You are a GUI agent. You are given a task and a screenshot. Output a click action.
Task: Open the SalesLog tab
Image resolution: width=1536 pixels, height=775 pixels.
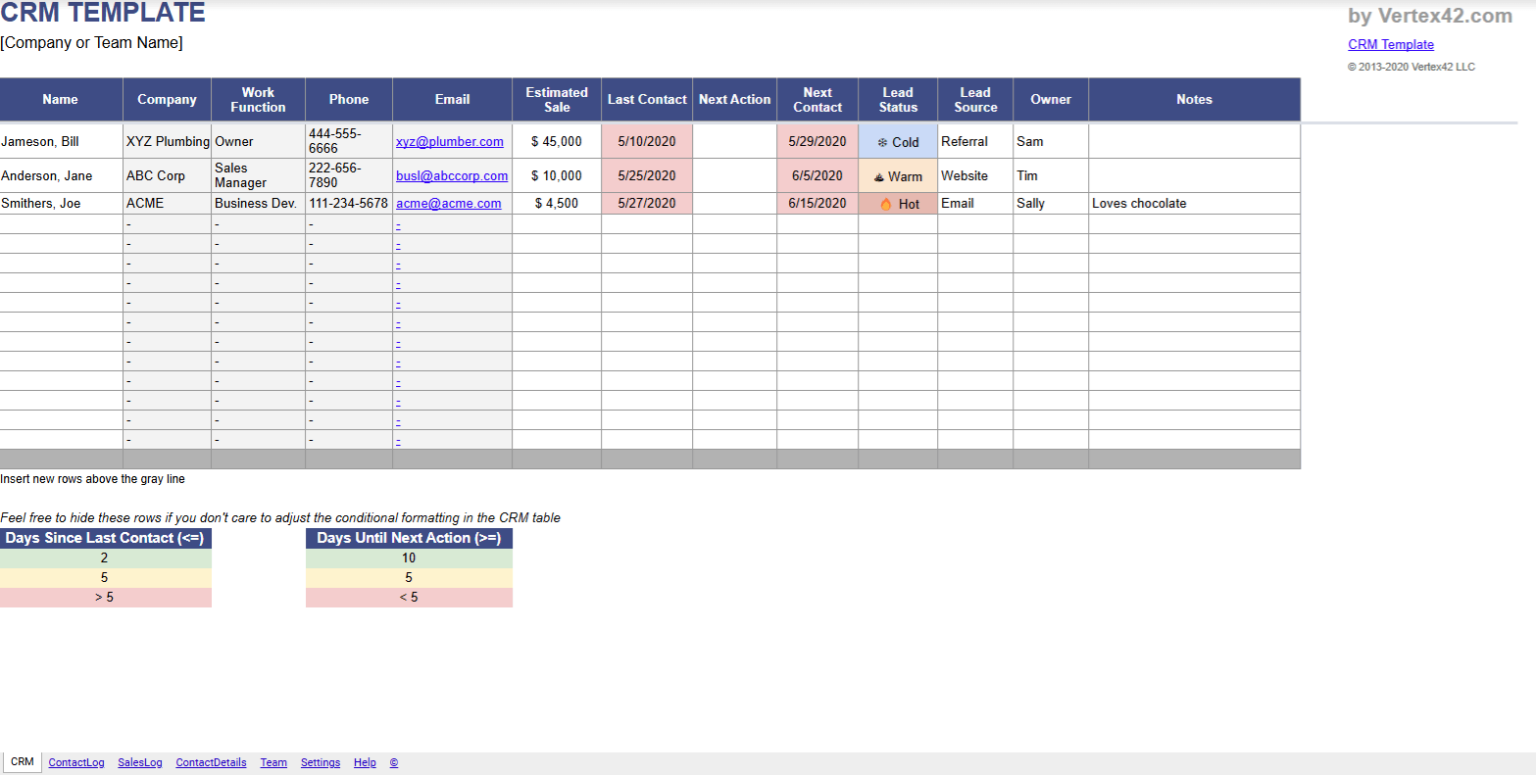tap(139, 762)
